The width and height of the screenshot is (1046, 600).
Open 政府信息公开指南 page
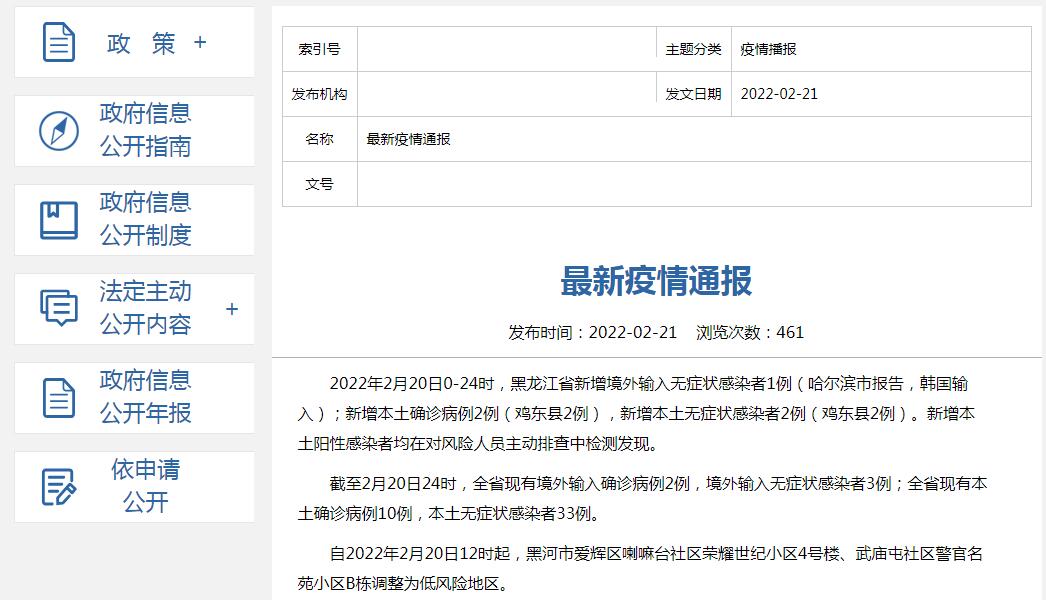[145, 130]
